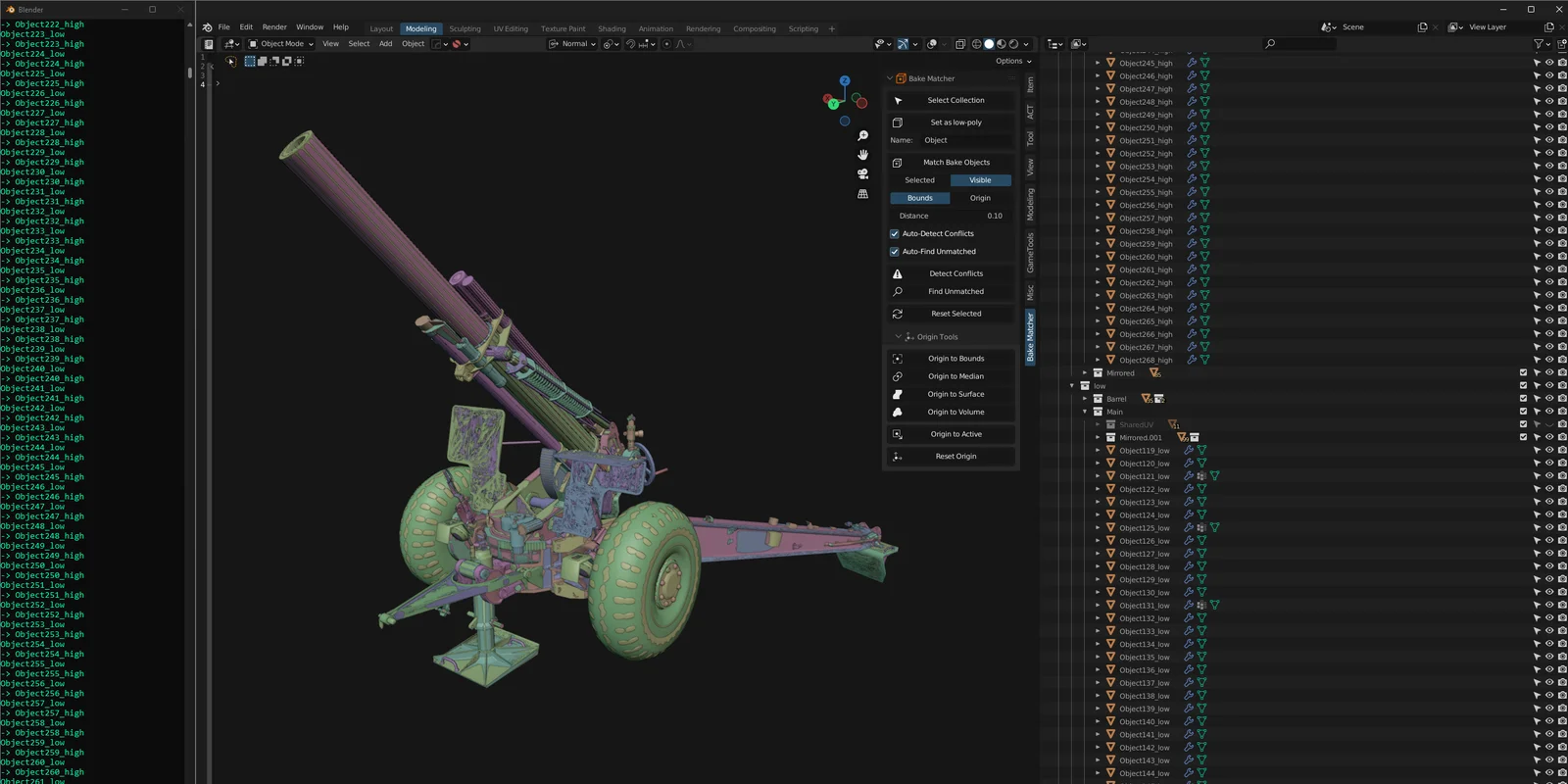
Task: Collapse the Bake Matcher panel header
Action: 890,78
